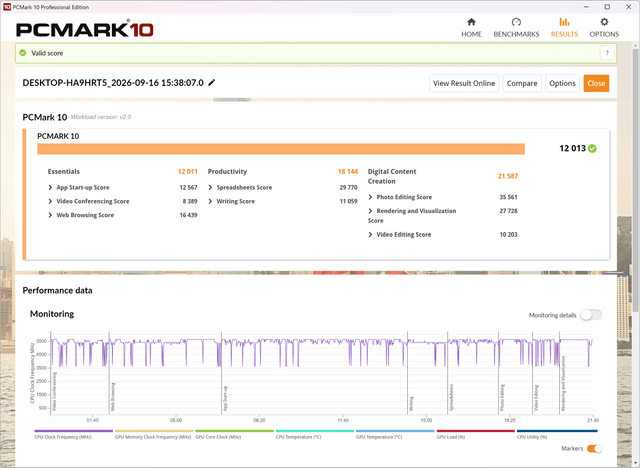Turn off the Markers switch

click(594, 448)
